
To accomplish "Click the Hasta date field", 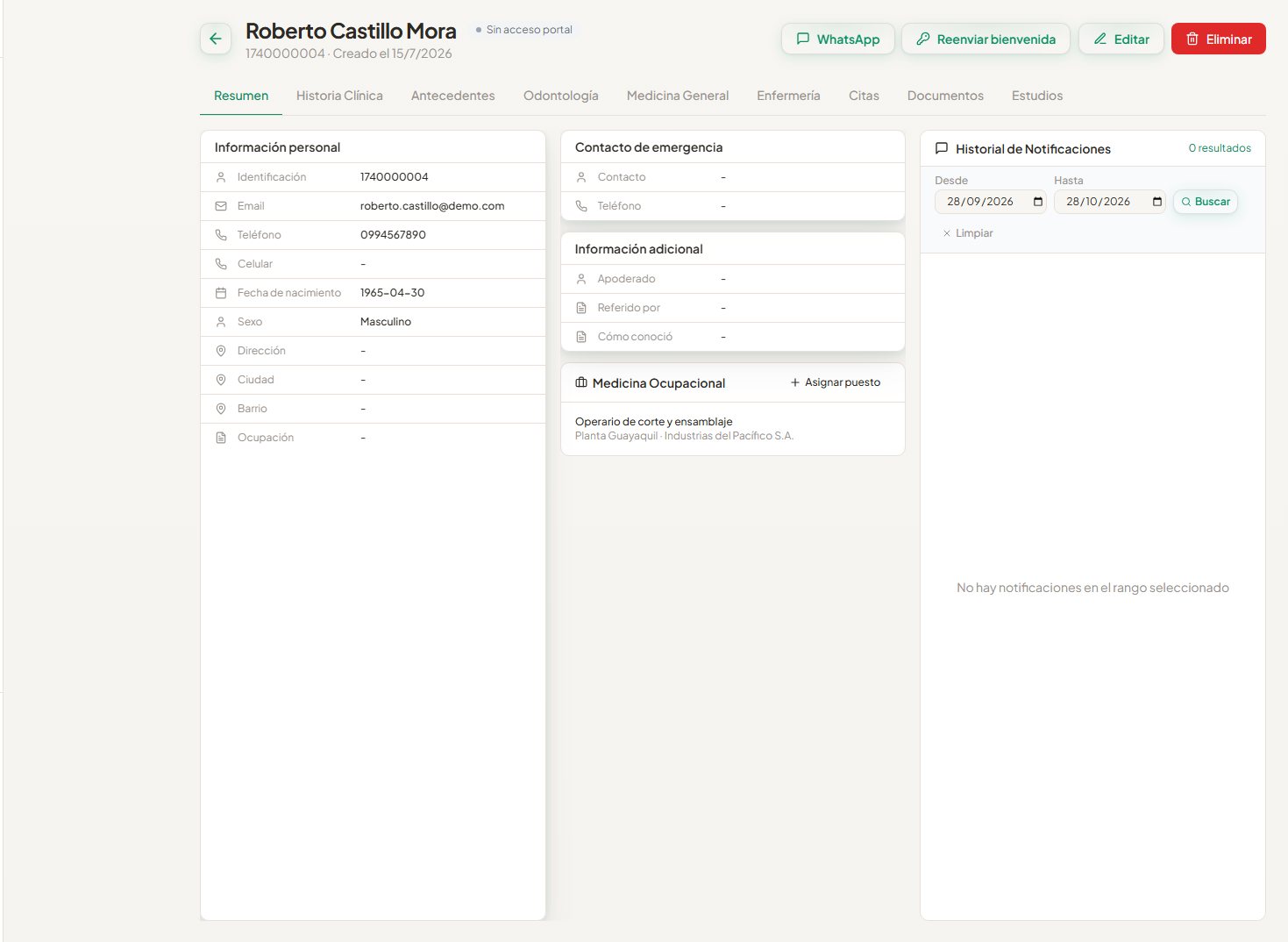I will tap(1110, 202).
